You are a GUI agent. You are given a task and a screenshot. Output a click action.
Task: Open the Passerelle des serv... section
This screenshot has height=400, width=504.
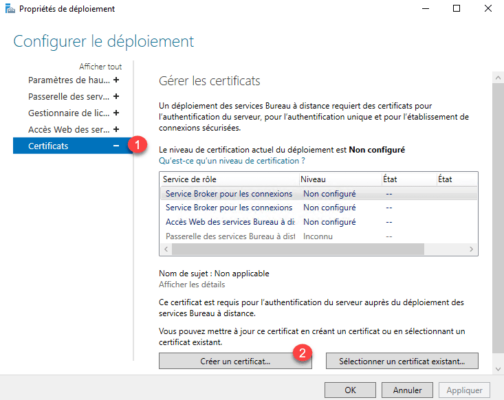69,96
